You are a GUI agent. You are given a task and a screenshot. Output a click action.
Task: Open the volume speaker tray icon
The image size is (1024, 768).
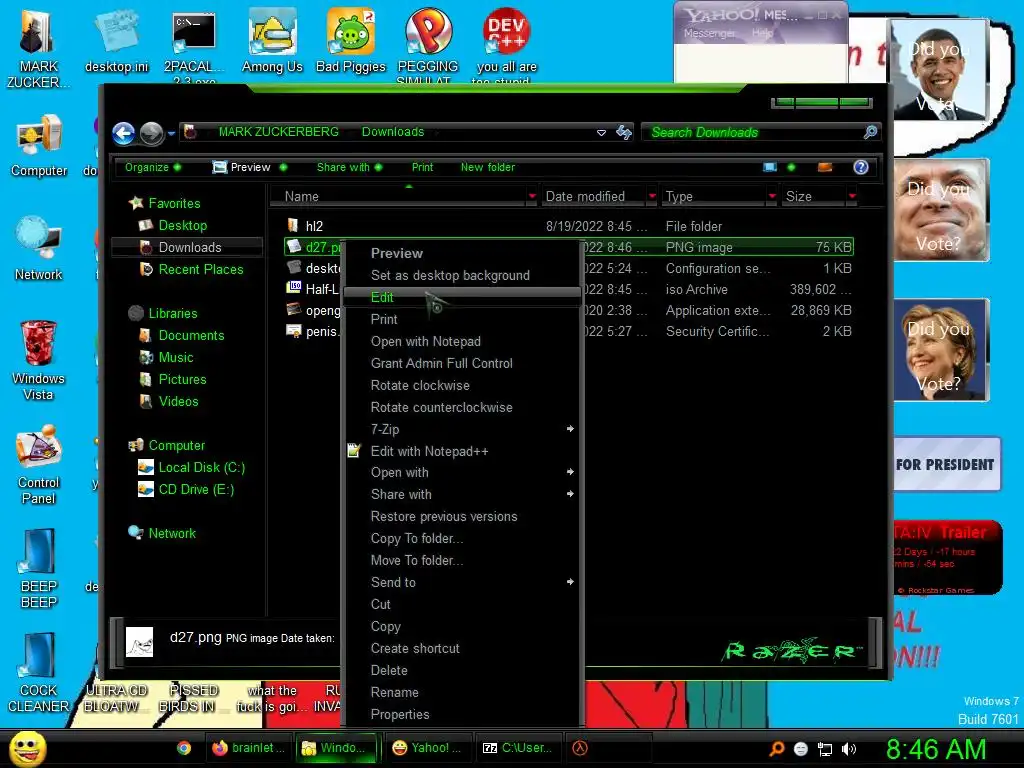point(849,749)
